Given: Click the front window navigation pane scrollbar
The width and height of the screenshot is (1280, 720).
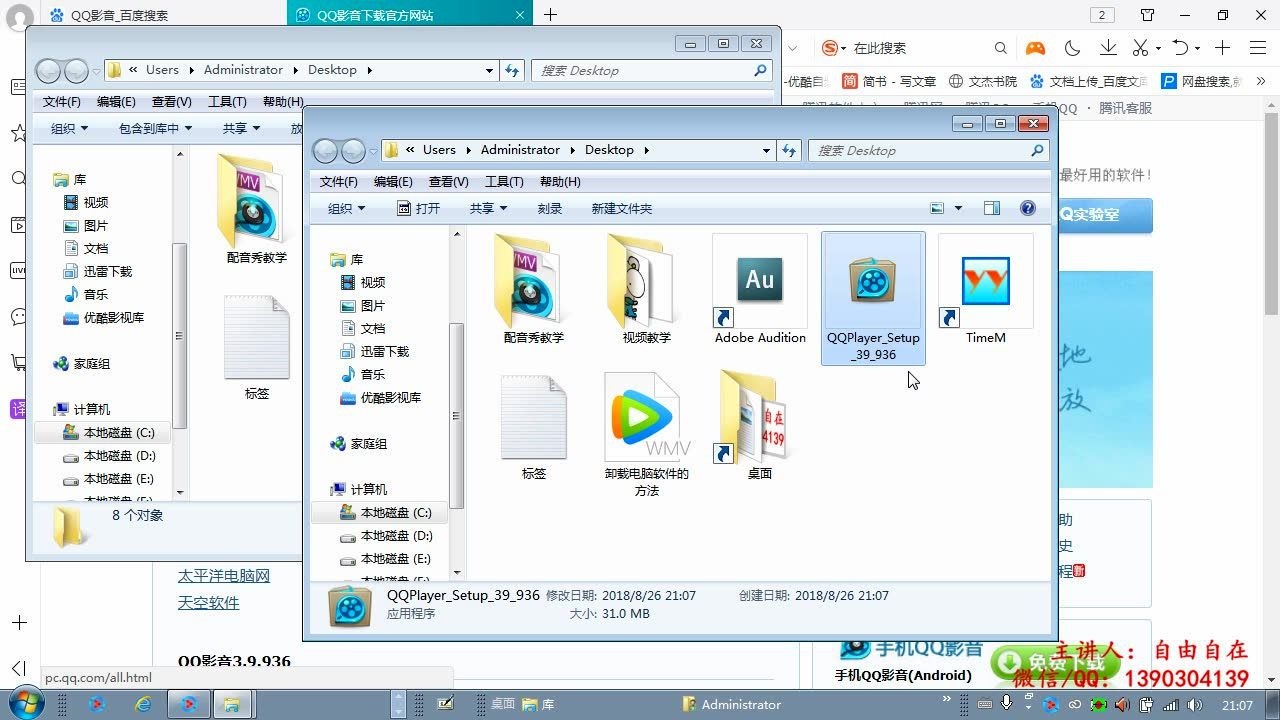Looking at the screenshot, I should click(x=457, y=416).
